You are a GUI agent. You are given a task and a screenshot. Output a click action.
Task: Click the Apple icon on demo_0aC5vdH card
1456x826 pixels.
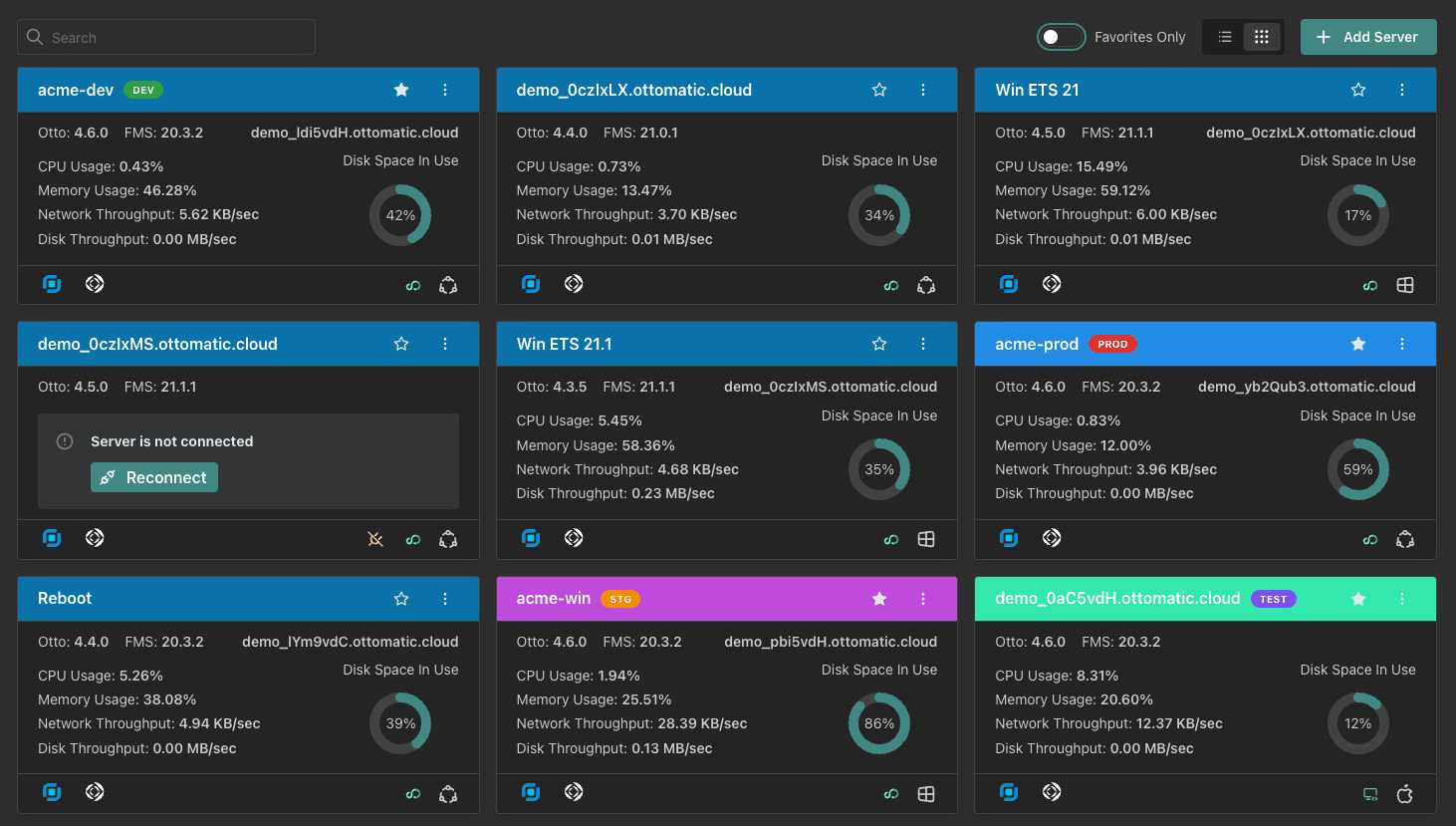1405,794
